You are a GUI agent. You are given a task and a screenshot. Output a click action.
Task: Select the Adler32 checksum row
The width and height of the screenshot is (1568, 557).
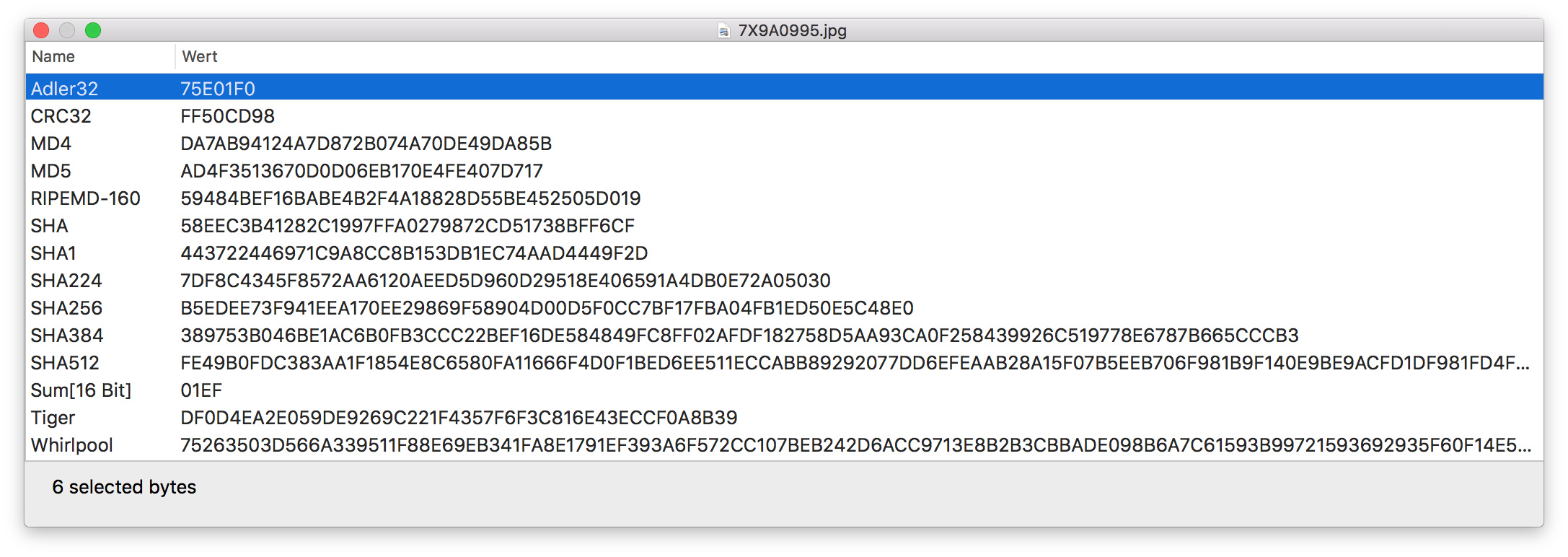click(65, 88)
